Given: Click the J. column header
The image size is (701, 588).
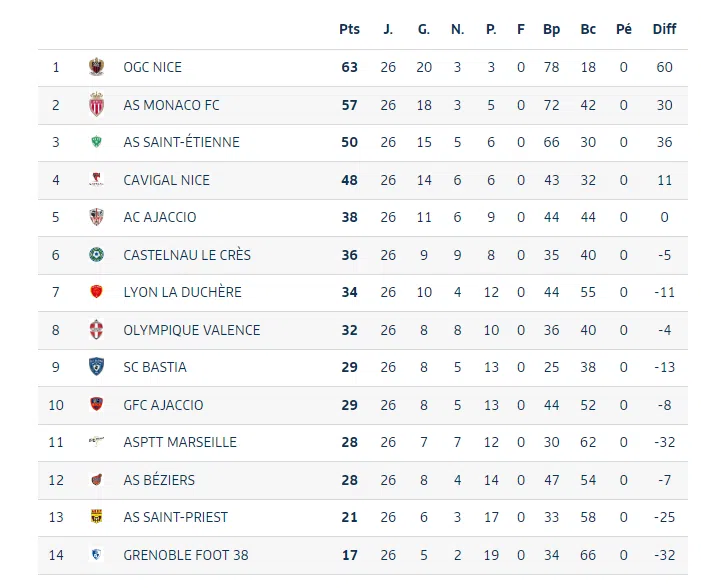Looking at the screenshot, I should click(388, 29).
